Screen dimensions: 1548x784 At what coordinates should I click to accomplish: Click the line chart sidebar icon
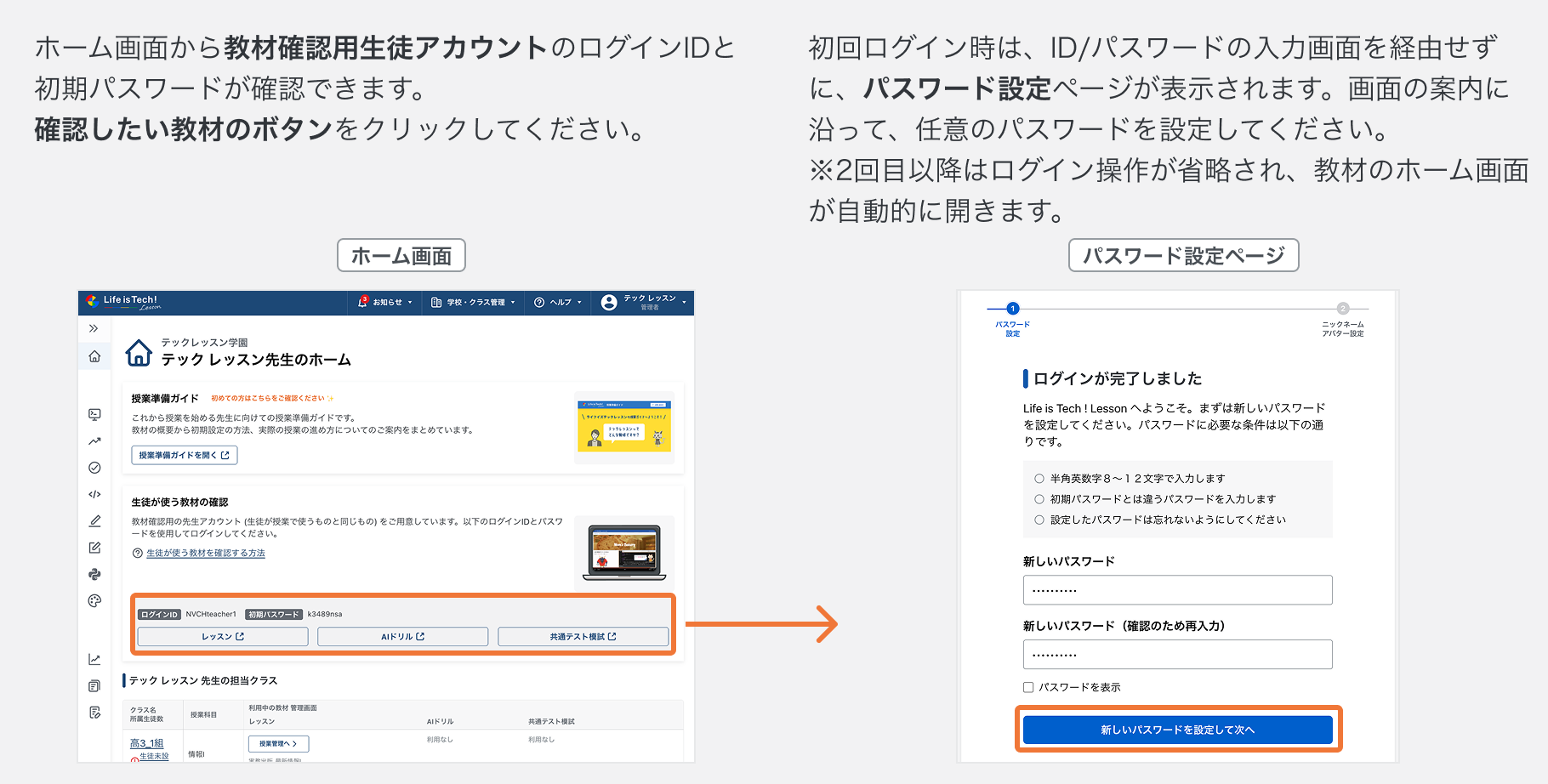[x=94, y=659]
